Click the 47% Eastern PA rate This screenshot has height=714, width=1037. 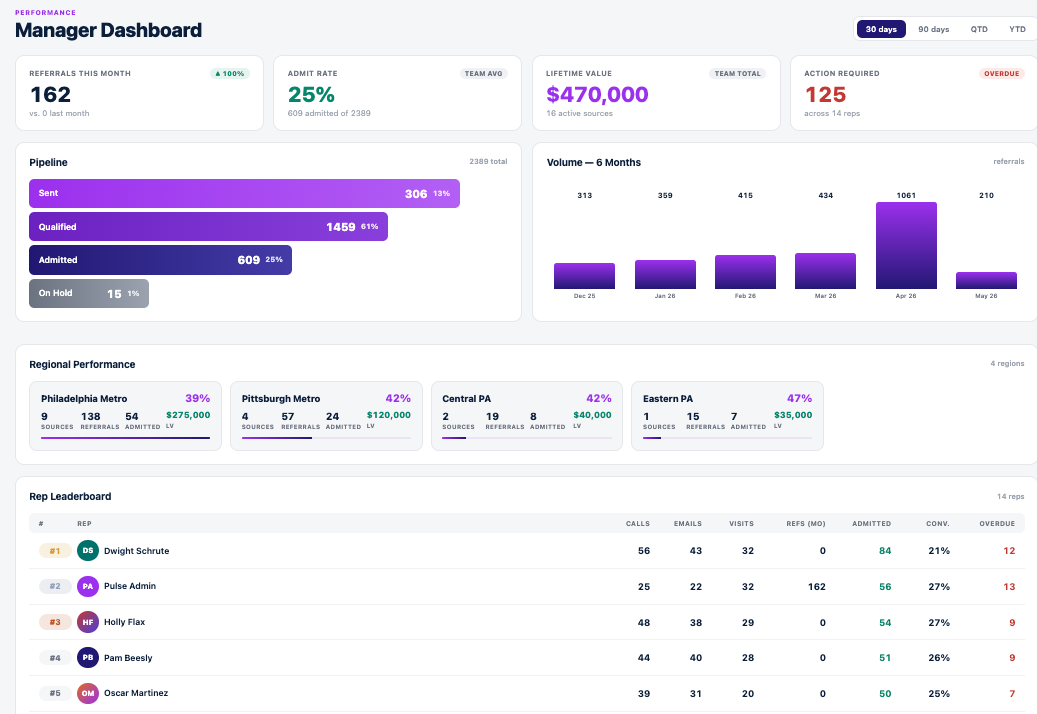pyautogui.click(x=799, y=398)
